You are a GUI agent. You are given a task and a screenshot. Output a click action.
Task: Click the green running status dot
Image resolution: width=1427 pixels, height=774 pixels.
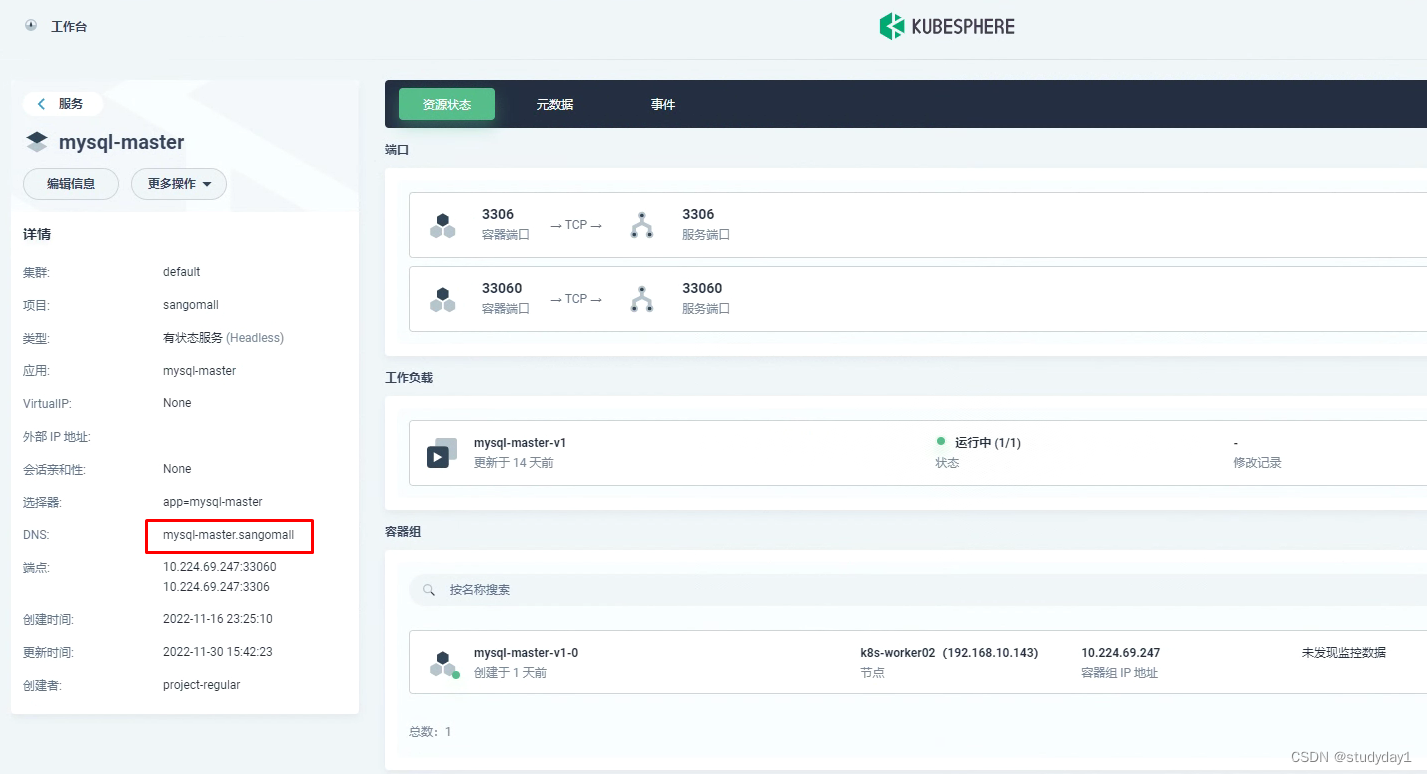click(x=940, y=441)
